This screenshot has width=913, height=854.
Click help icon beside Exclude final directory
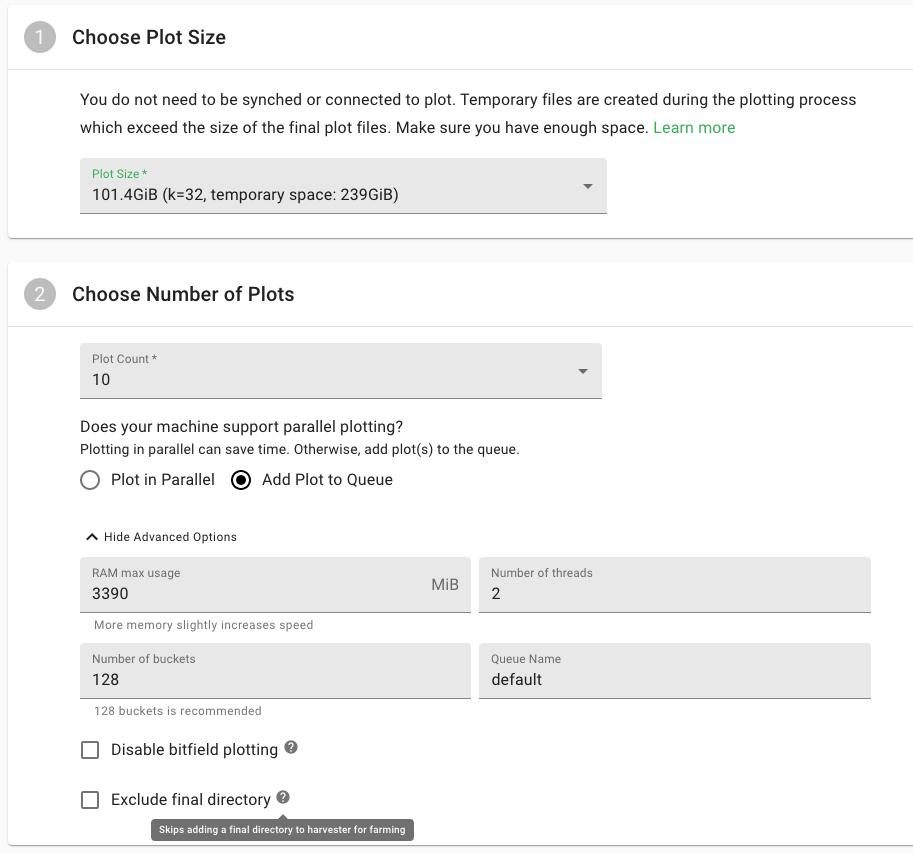tap(284, 798)
